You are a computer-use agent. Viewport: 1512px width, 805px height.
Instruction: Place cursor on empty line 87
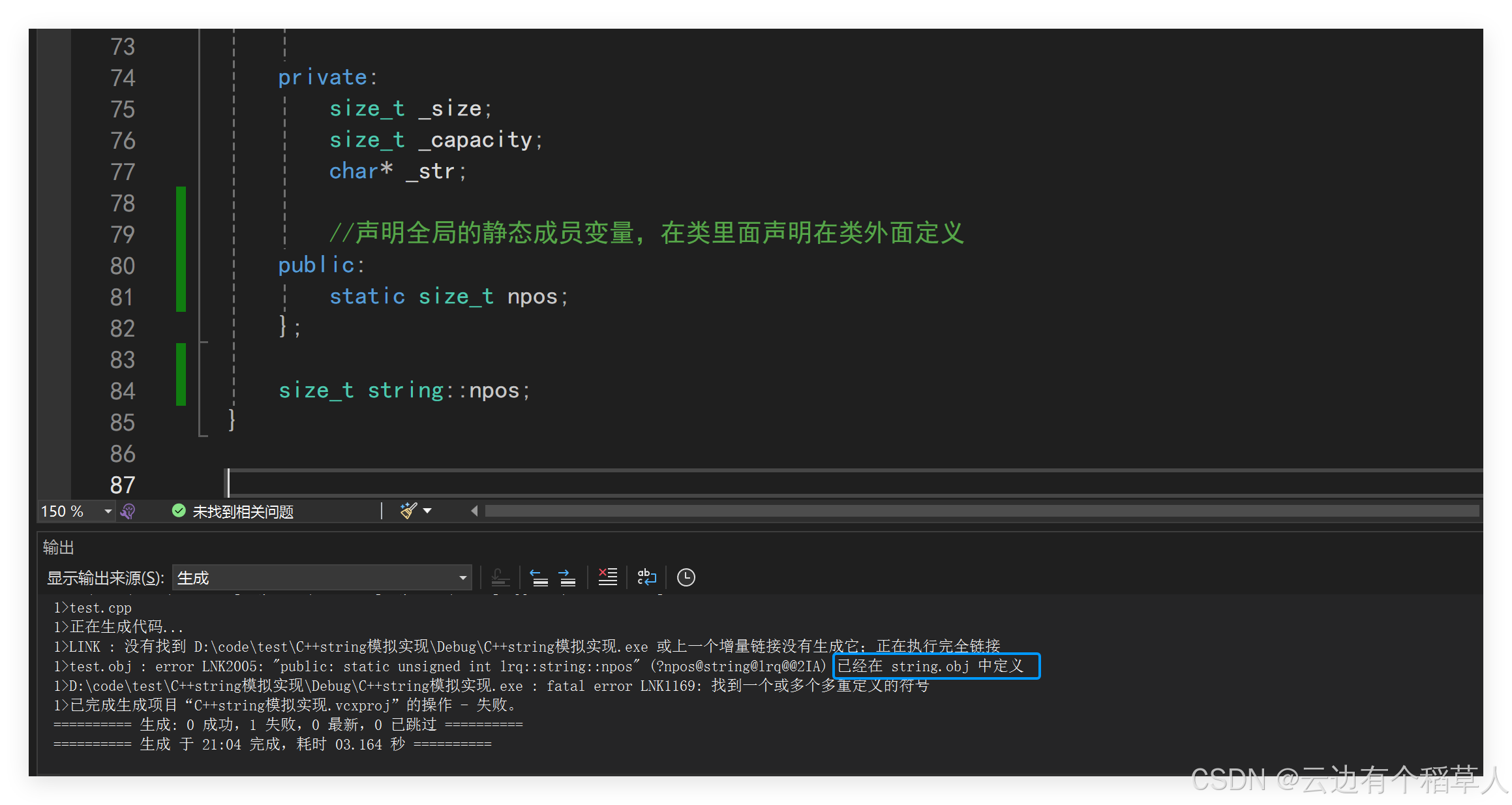tap(853, 485)
